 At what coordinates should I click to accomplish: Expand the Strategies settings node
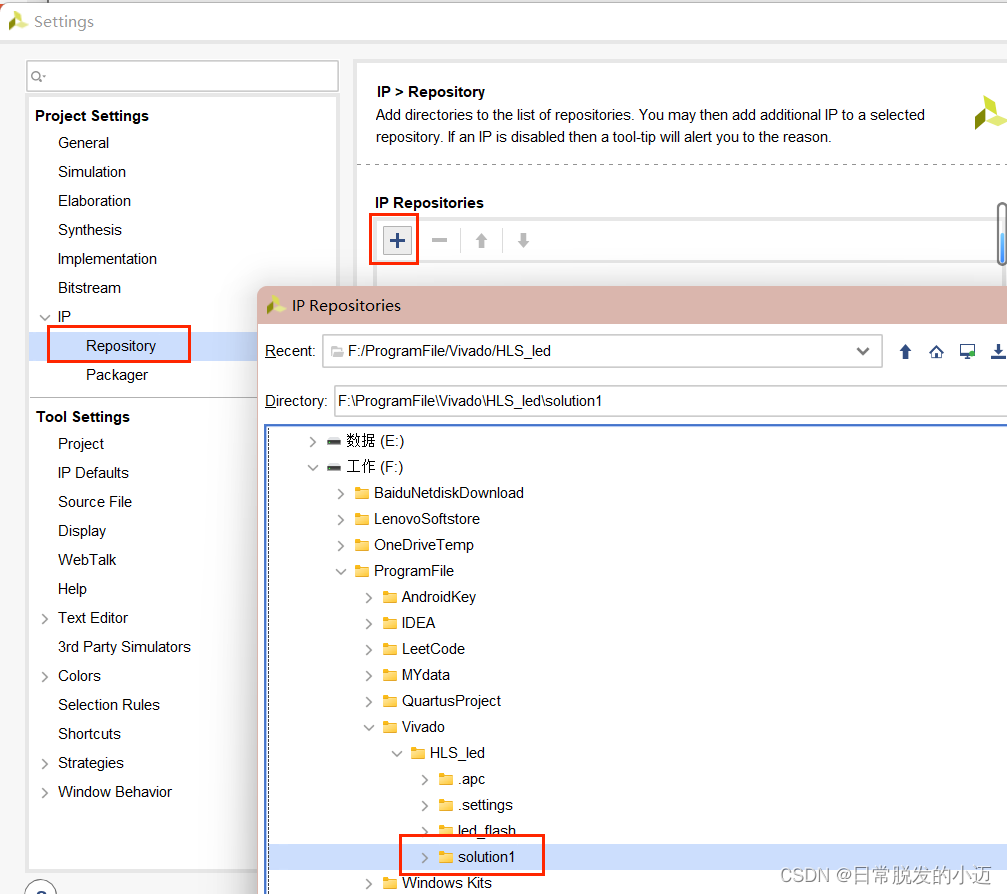(x=45, y=763)
